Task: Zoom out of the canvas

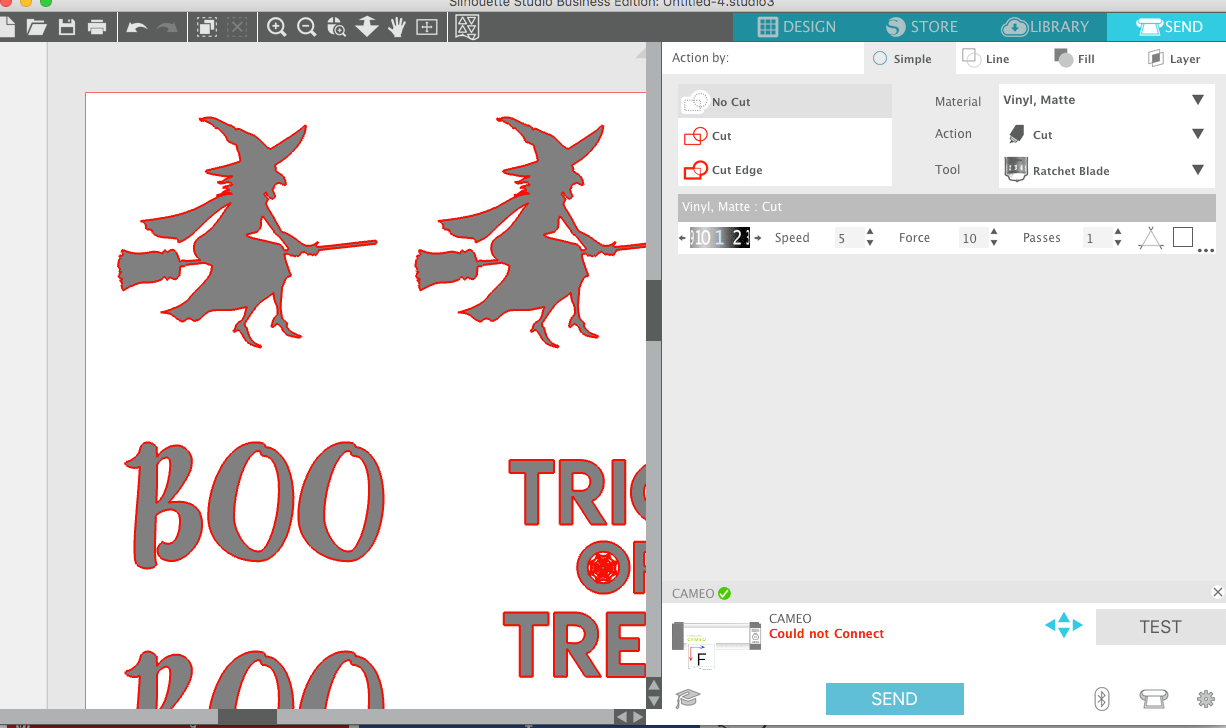Action: click(307, 27)
